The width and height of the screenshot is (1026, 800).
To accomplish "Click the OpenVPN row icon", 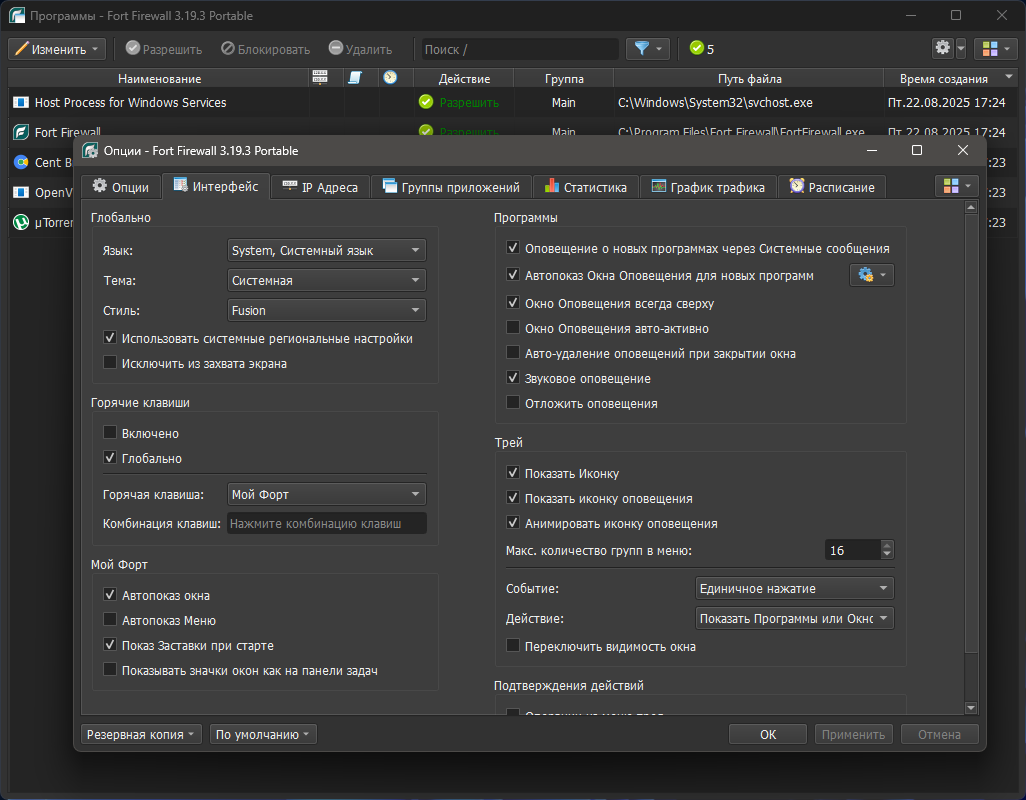I will coord(21,192).
